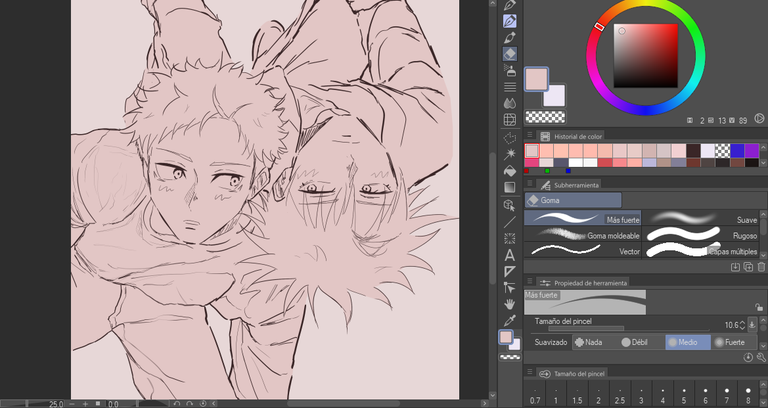
Task: Switch to Propiedad de herramienta tab
Action: [x=583, y=283]
